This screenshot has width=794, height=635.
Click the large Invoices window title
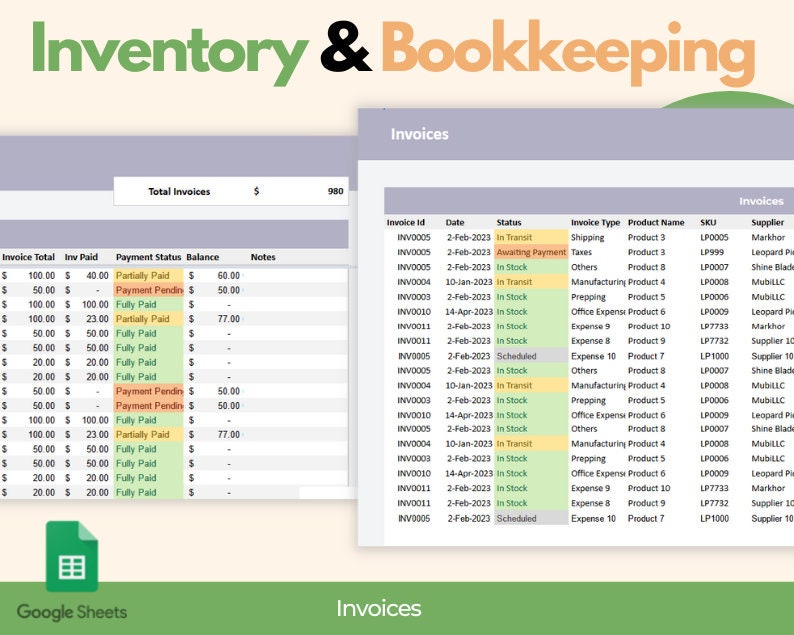(419, 134)
